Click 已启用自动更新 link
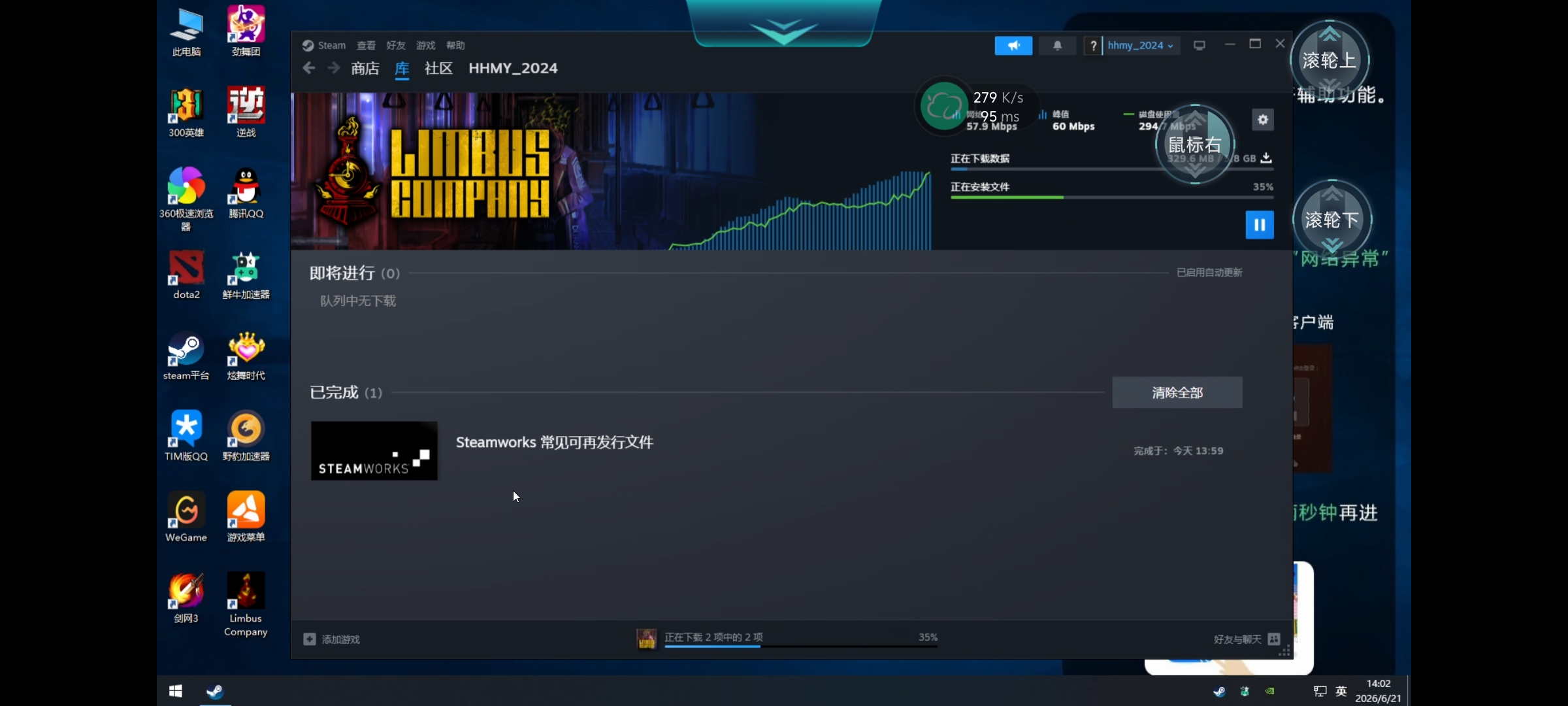The image size is (1568, 706). 1209,273
